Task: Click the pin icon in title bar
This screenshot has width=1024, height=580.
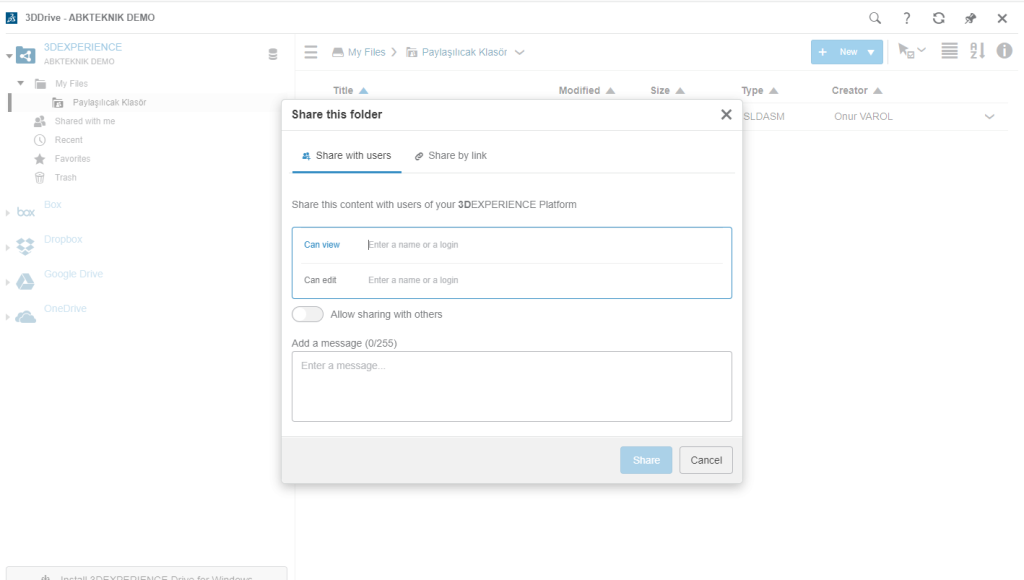Action: (x=970, y=18)
